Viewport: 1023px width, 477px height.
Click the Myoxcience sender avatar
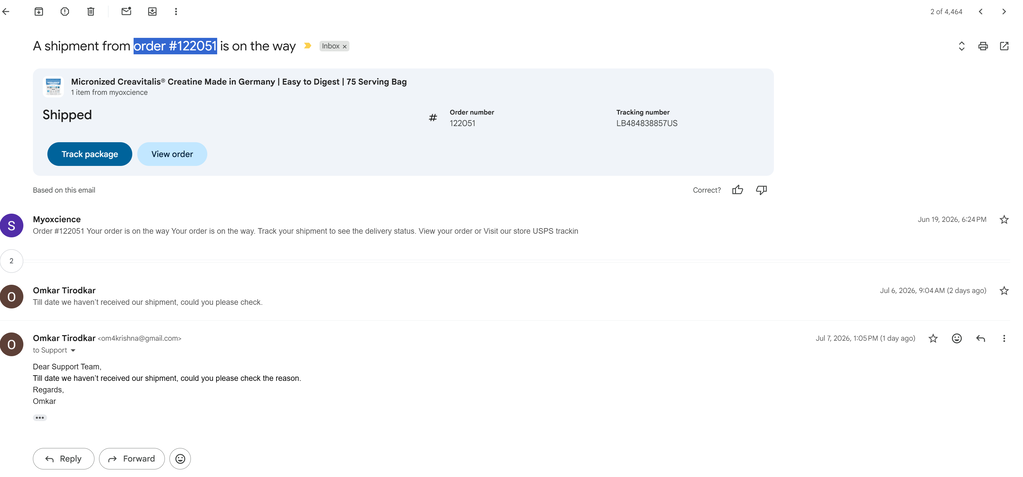tap(11, 225)
